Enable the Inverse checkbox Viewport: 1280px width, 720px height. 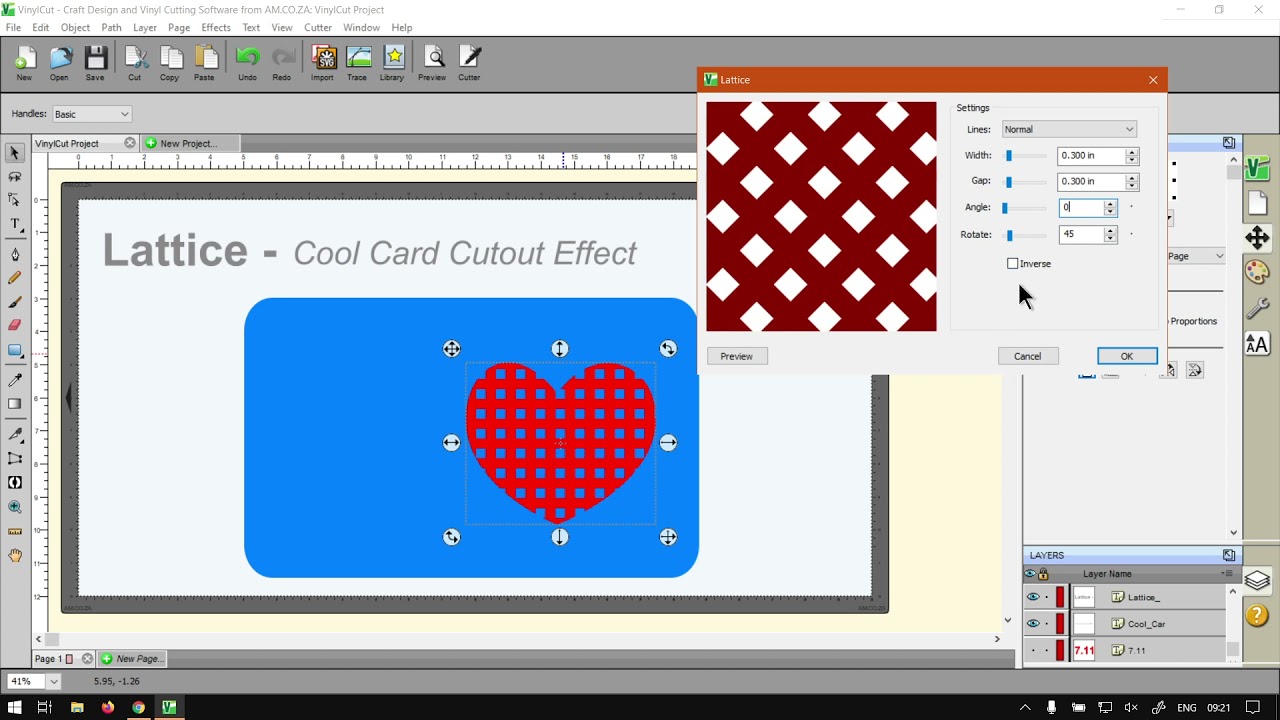(1013, 264)
